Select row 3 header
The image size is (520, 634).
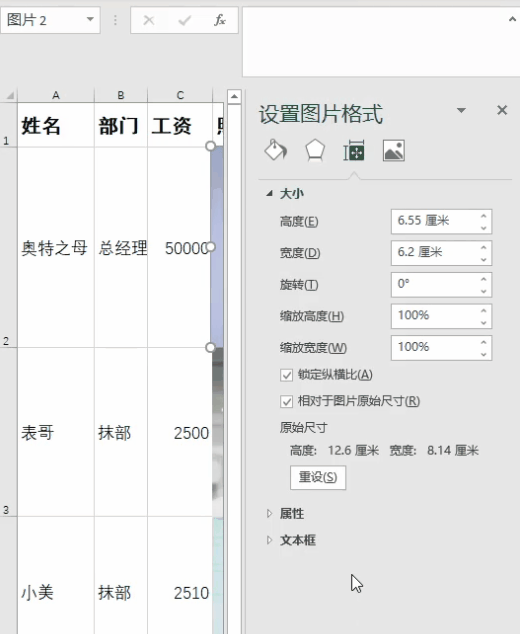click(8, 432)
